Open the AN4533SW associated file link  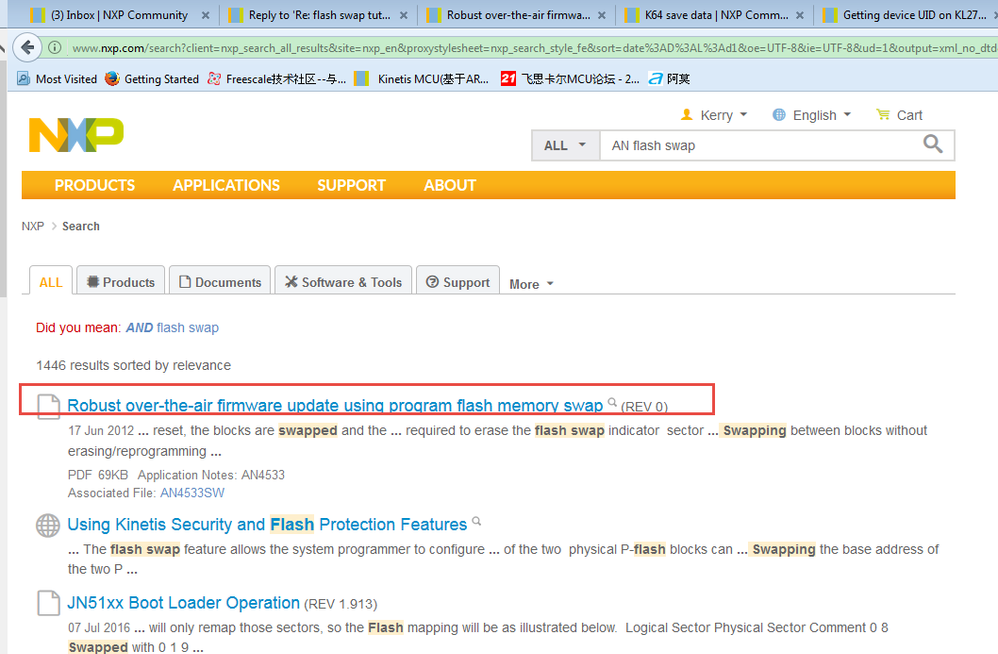(192, 493)
